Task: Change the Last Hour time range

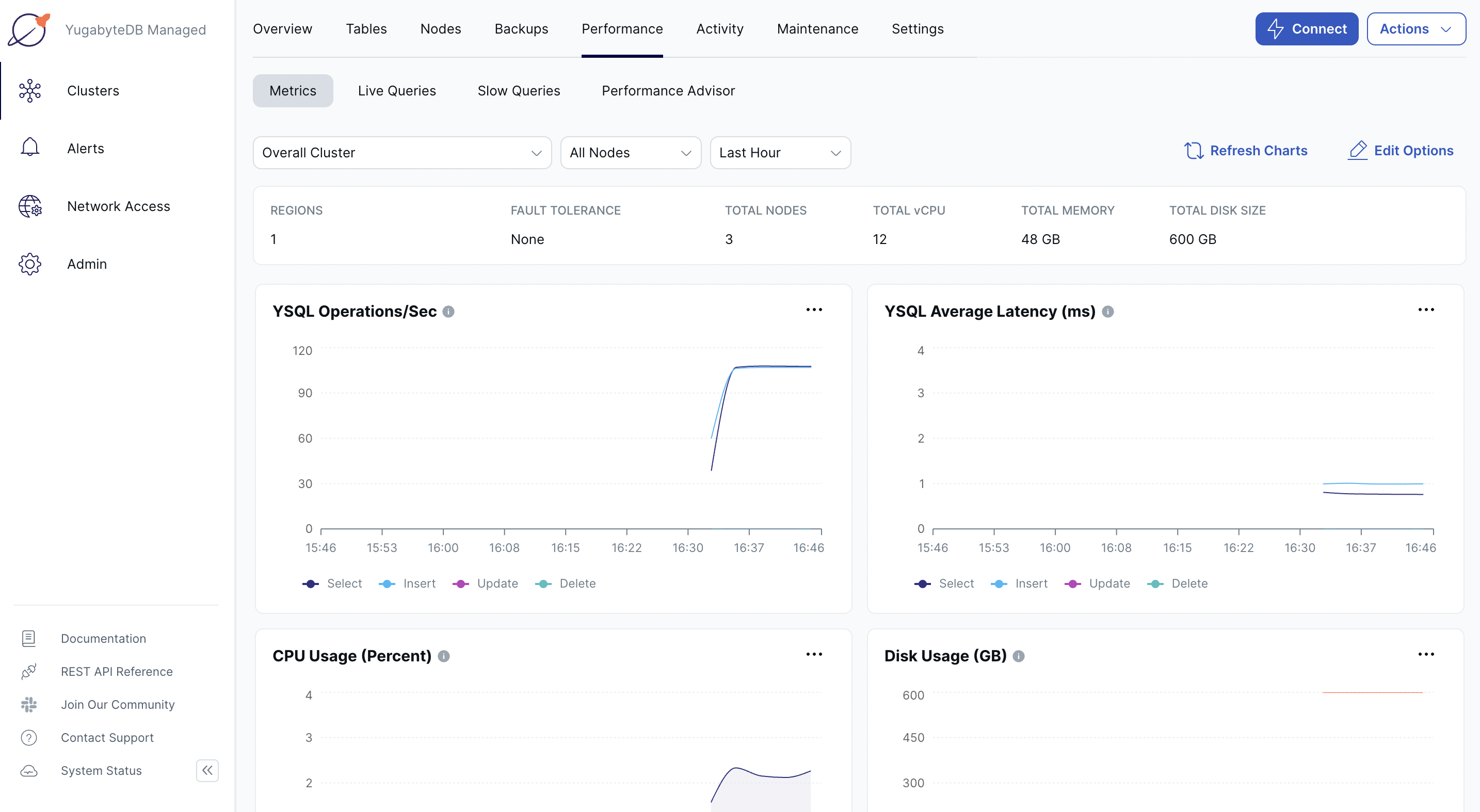Action: tap(780, 153)
